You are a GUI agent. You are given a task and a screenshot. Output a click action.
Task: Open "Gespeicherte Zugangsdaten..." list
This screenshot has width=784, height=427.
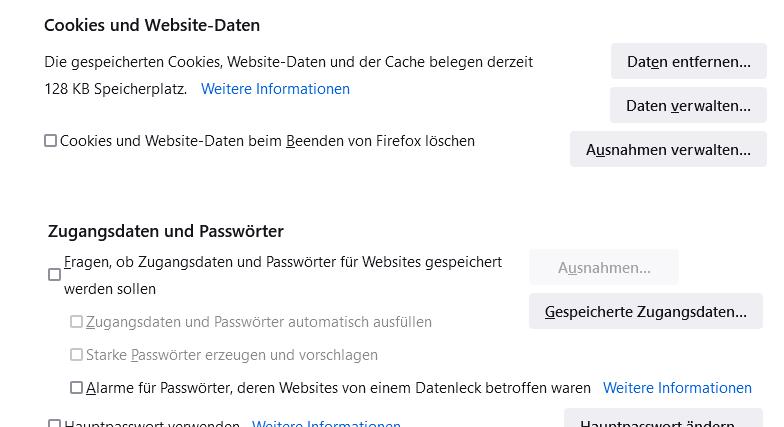coord(645,312)
